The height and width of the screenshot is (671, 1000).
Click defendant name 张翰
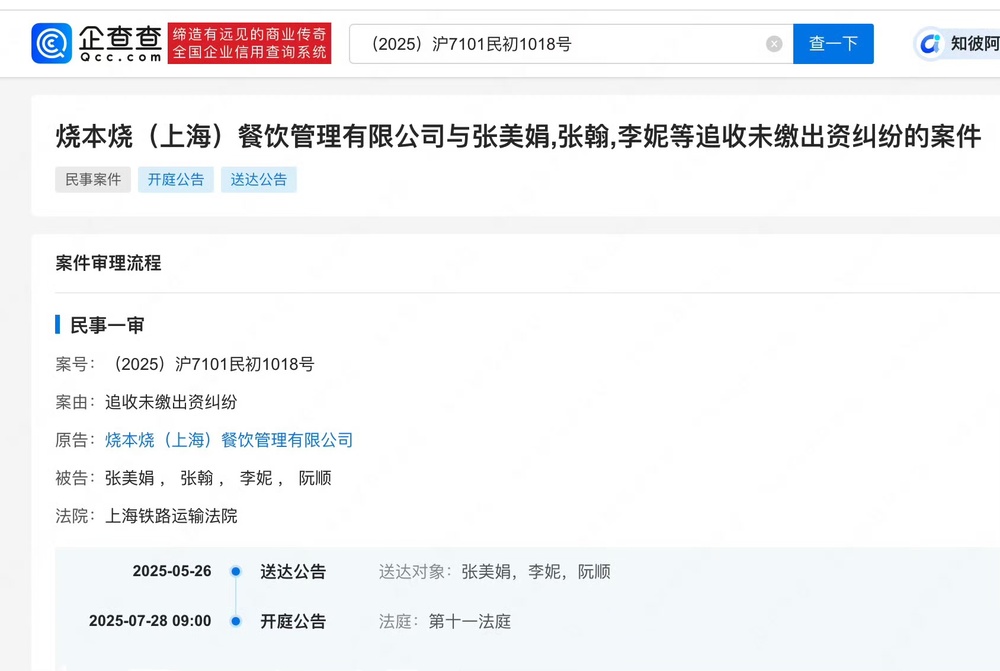tap(196, 478)
